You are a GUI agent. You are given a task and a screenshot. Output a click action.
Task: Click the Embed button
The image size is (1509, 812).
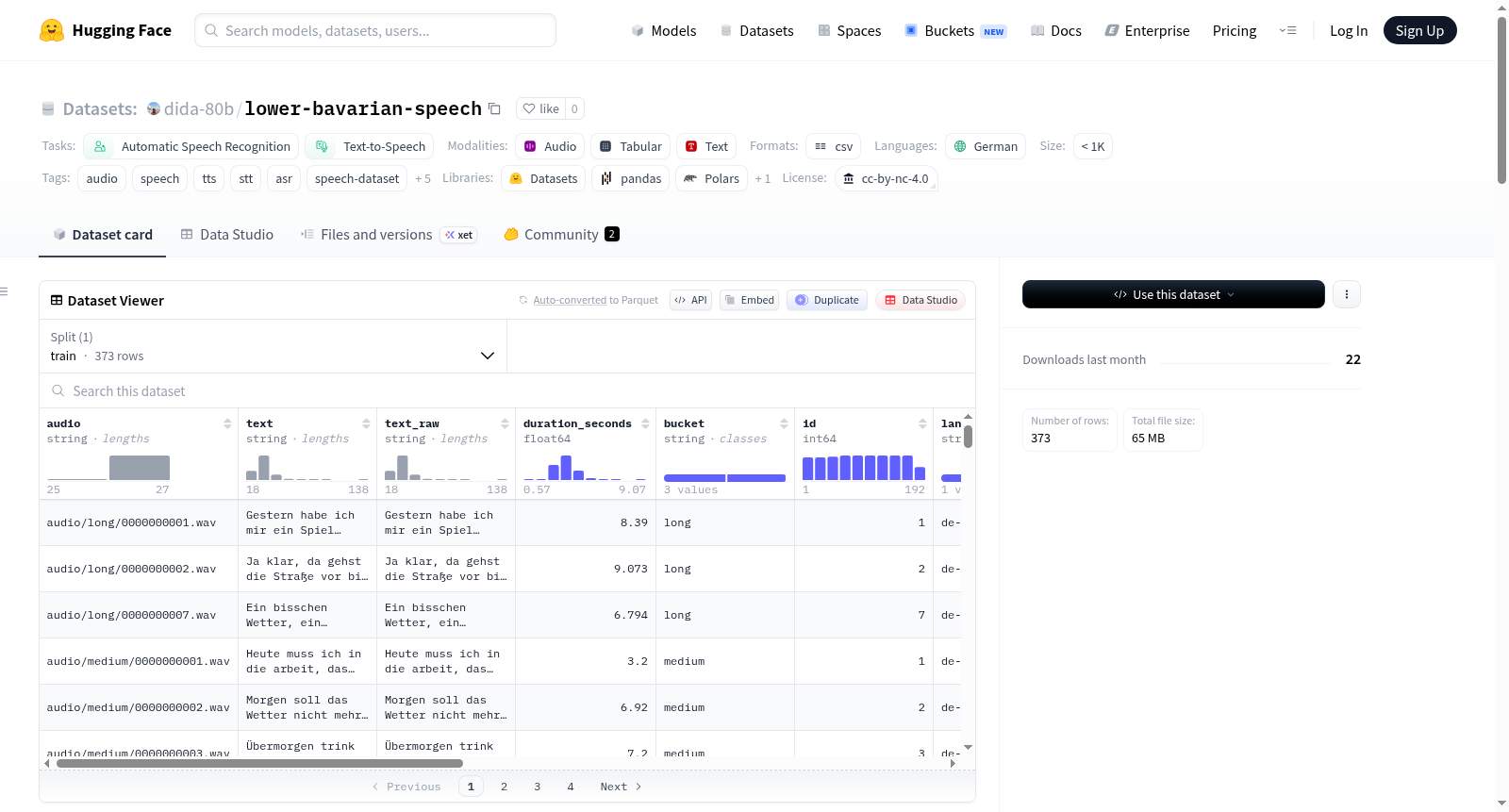(750, 300)
